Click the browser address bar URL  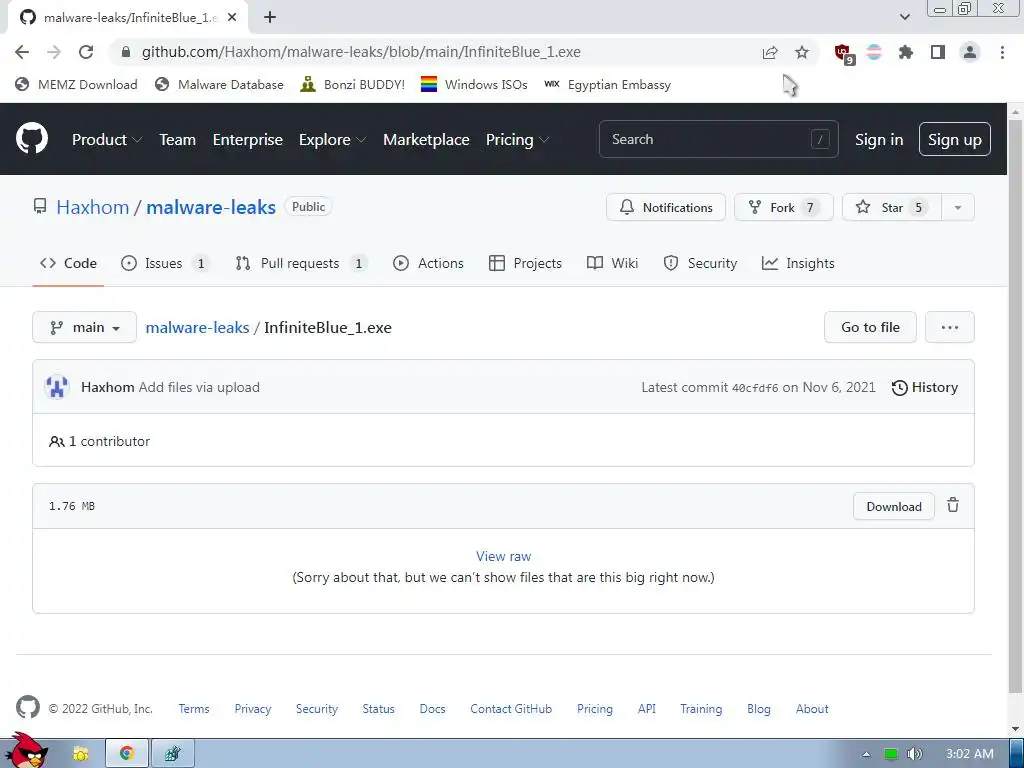coord(361,52)
